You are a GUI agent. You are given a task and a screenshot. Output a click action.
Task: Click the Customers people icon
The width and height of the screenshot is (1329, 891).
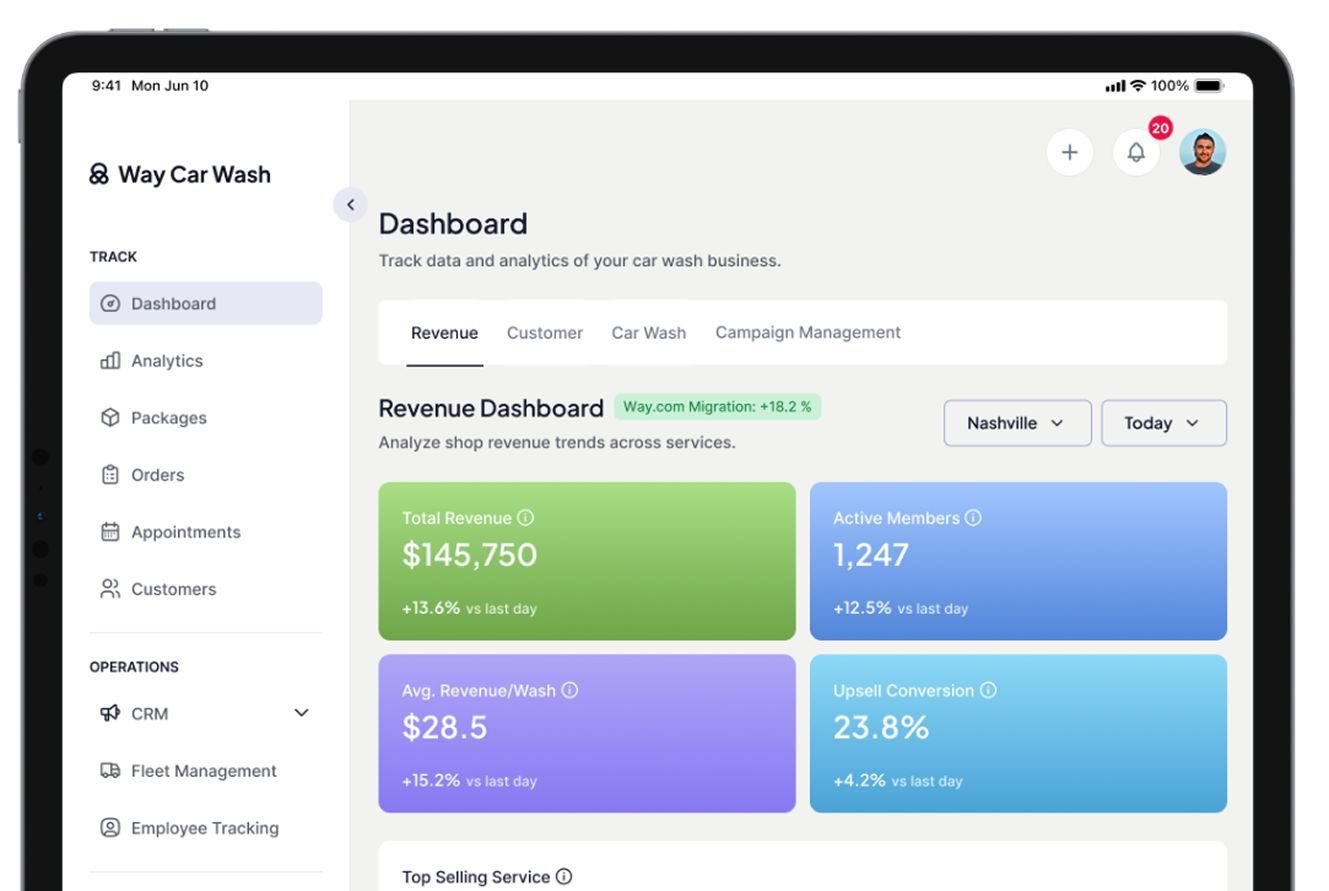click(111, 589)
